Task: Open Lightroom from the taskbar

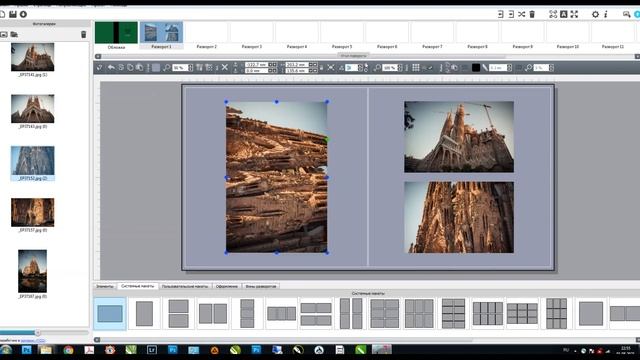Action: [152, 350]
